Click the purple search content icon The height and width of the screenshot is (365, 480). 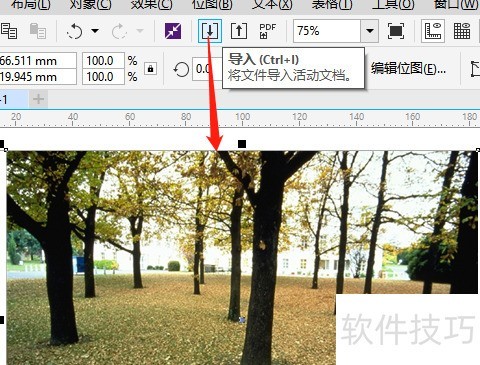pyautogui.click(x=173, y=31)
